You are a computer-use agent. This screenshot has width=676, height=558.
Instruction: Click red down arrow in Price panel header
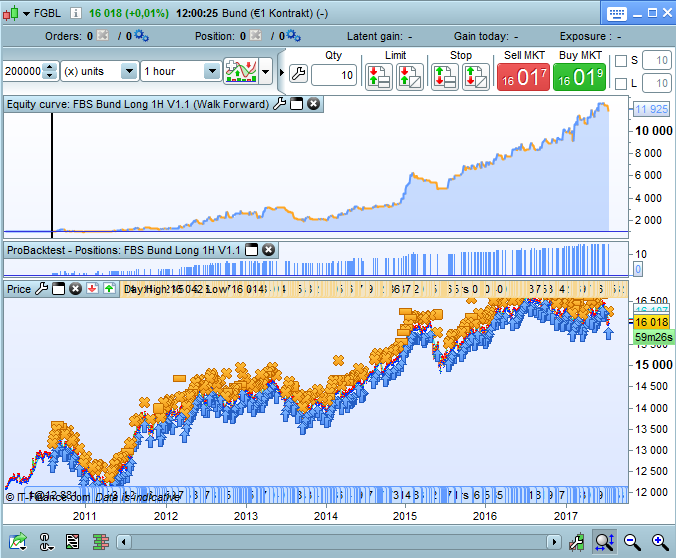[92, 288]
